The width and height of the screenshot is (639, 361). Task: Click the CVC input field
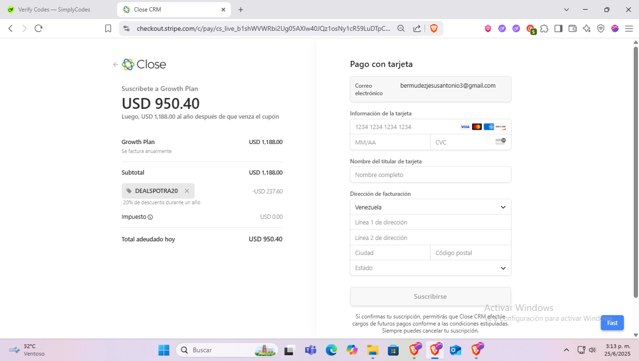471,142
